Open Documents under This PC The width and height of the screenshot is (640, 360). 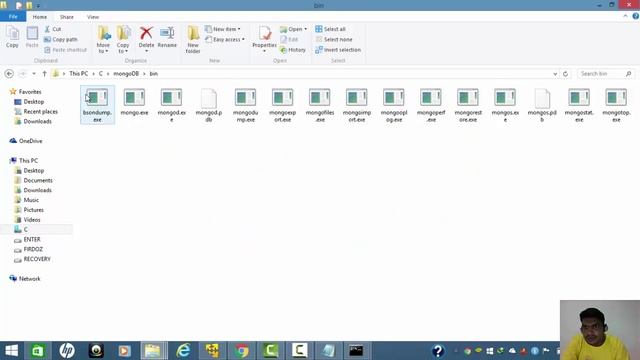coord(33,180)
